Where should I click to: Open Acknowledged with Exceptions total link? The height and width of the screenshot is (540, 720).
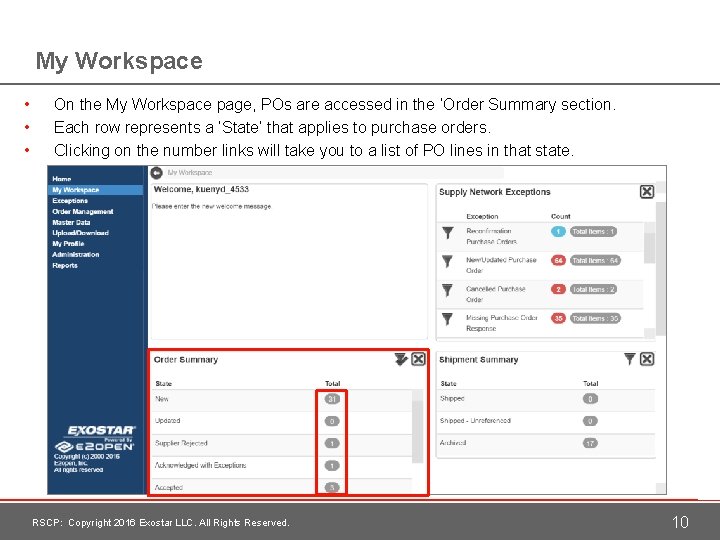(332, 466)
